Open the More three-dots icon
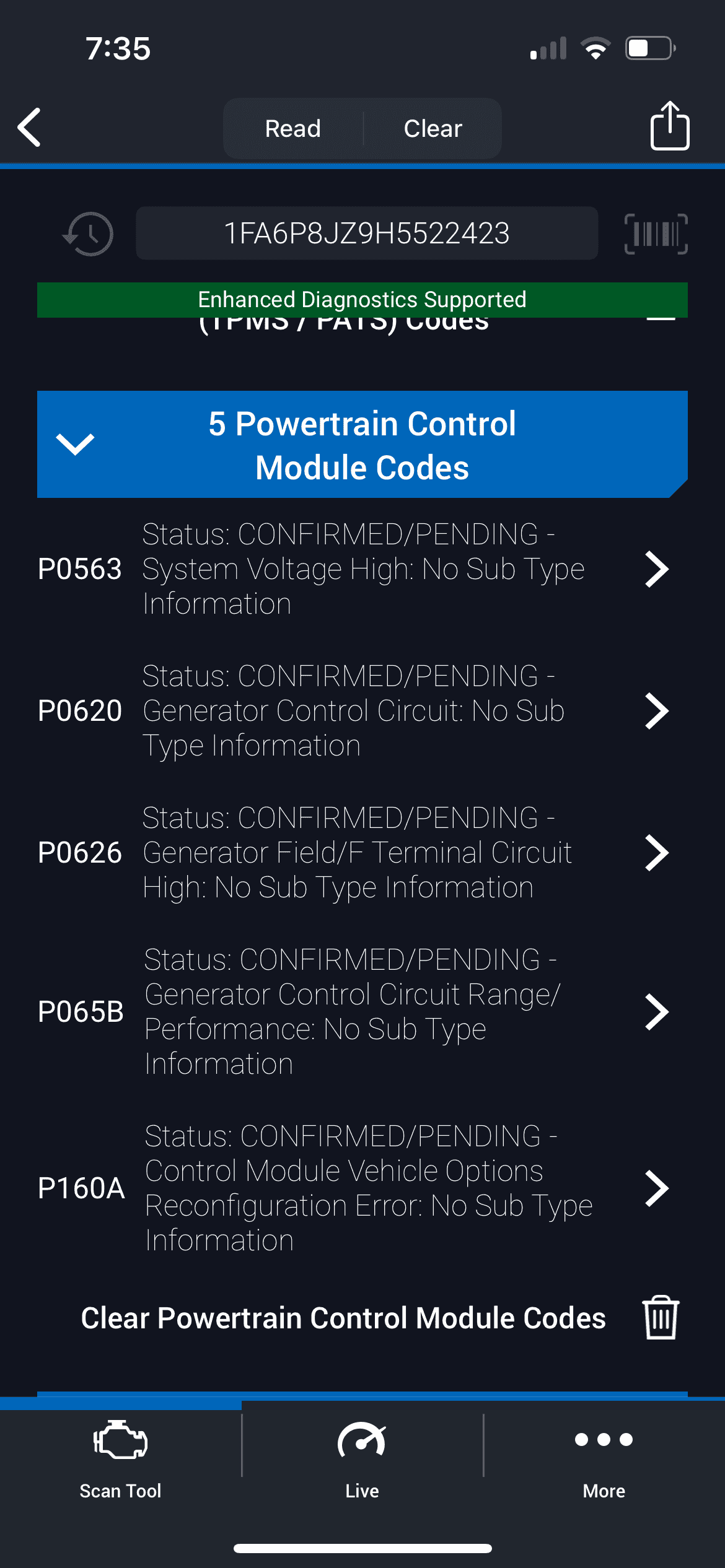The width and height of the screenshot is (725, 1568). tap(604, 1439)
